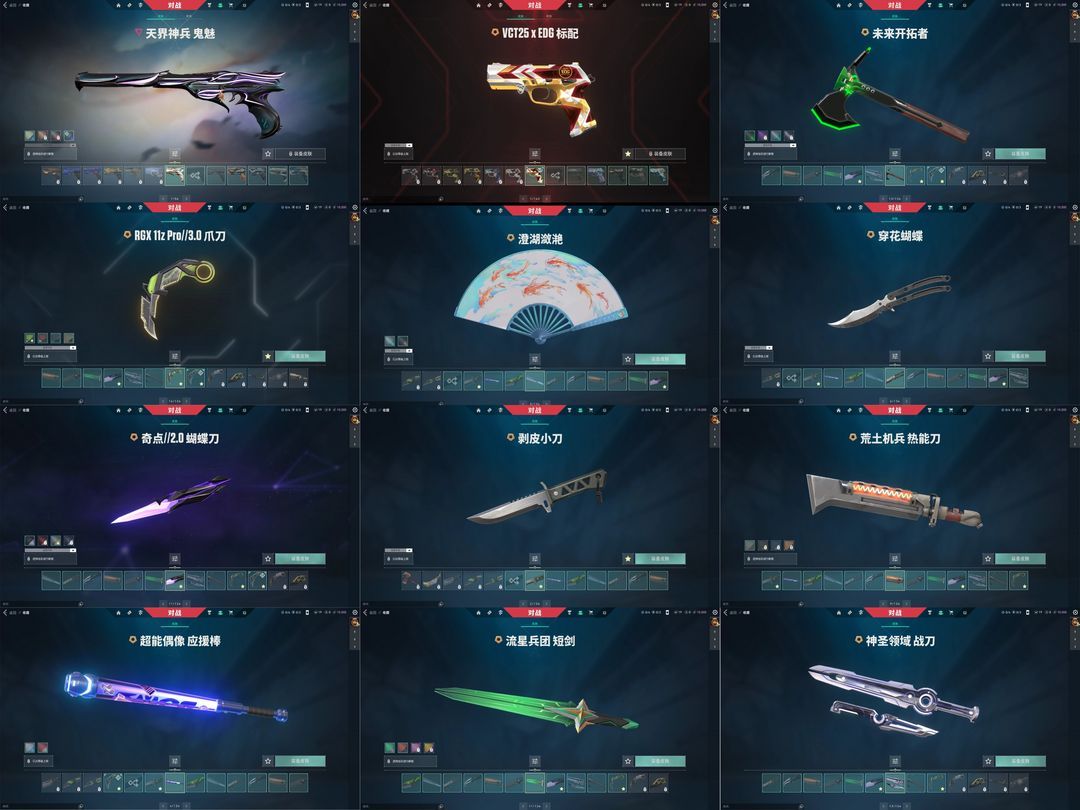Toggle favorite star for 未来开拓者 axe
The image size is (1080, 810).
[988, 154]
